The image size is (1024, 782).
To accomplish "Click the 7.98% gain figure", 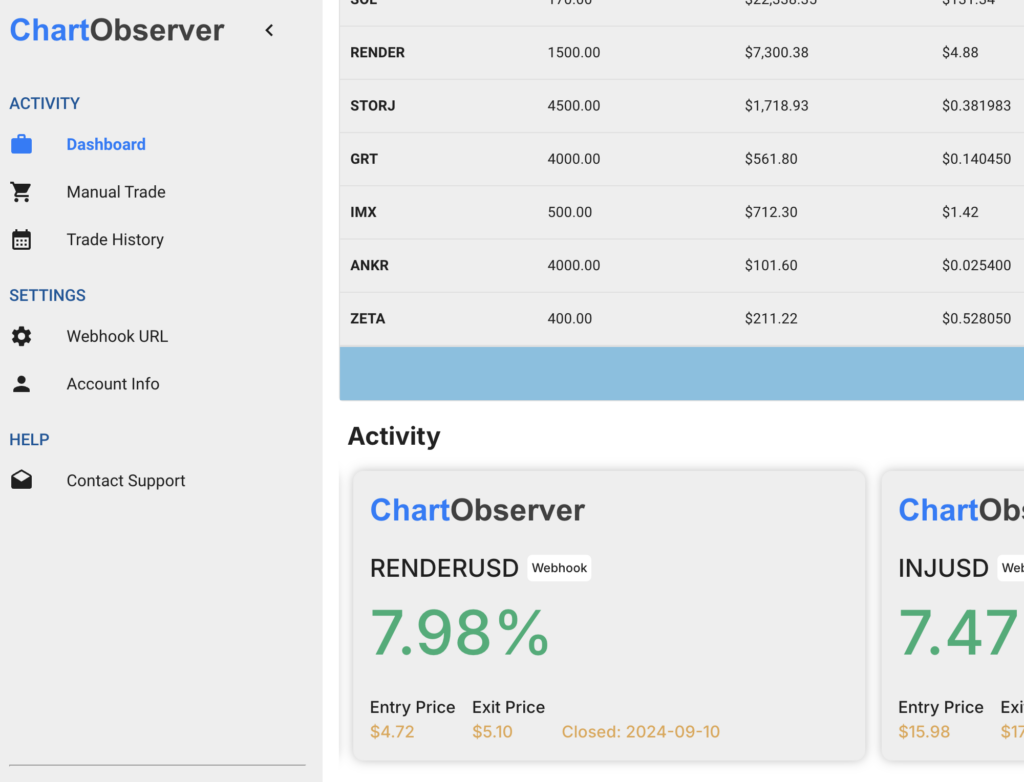I will point(460,633).
